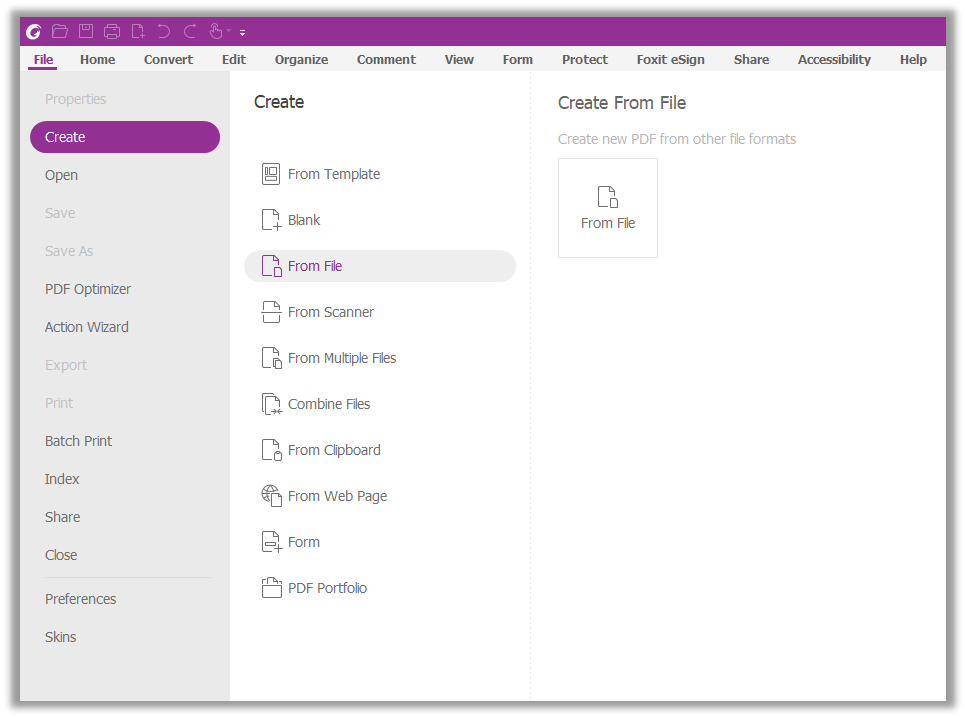Select Index in the File sidebar
This screenshot has width=965, height=718.
click(62, 479)
